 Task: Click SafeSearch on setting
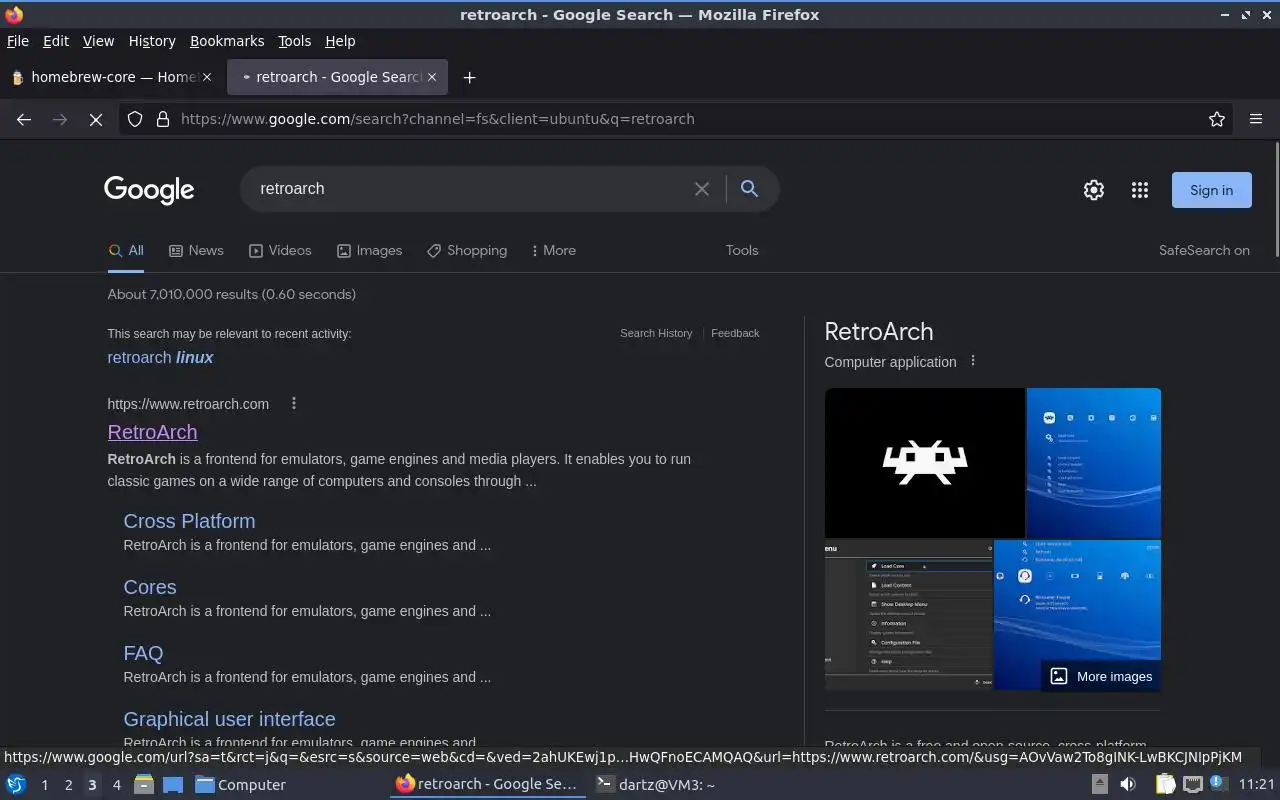1204,251
